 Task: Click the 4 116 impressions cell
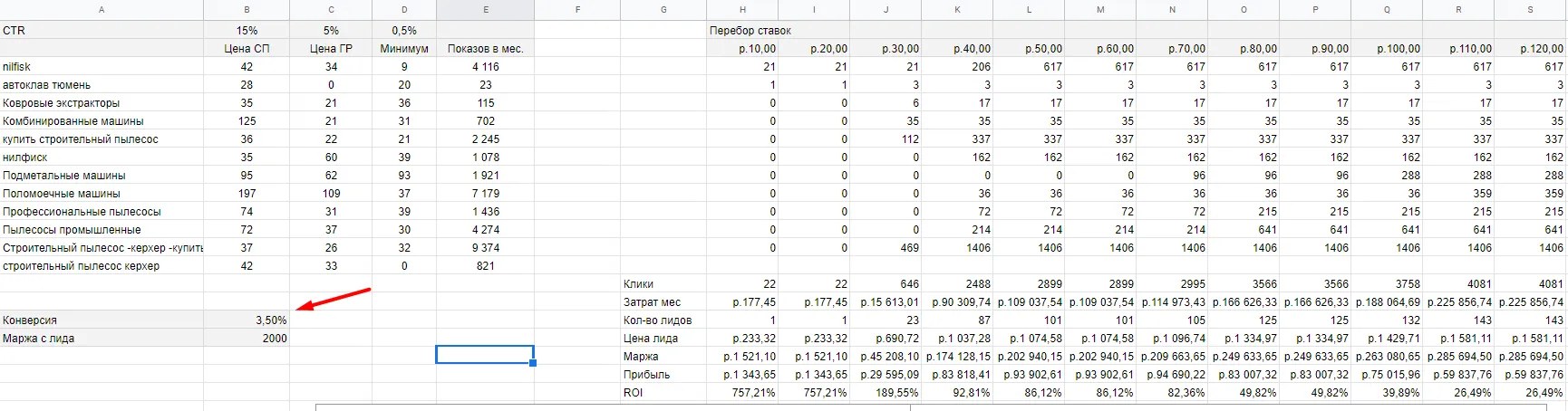coord(485,66)
